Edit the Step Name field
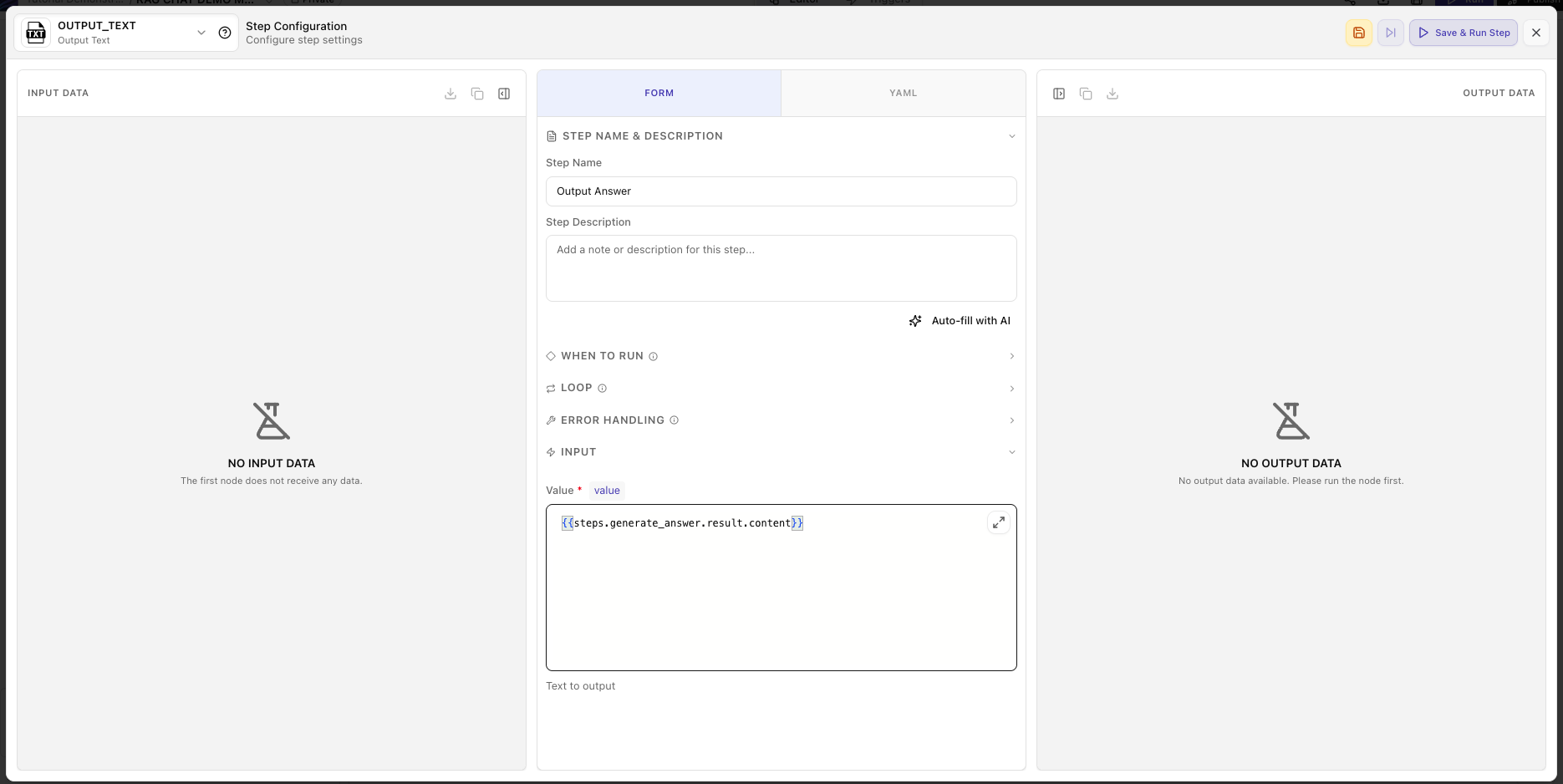 [781, 191]
